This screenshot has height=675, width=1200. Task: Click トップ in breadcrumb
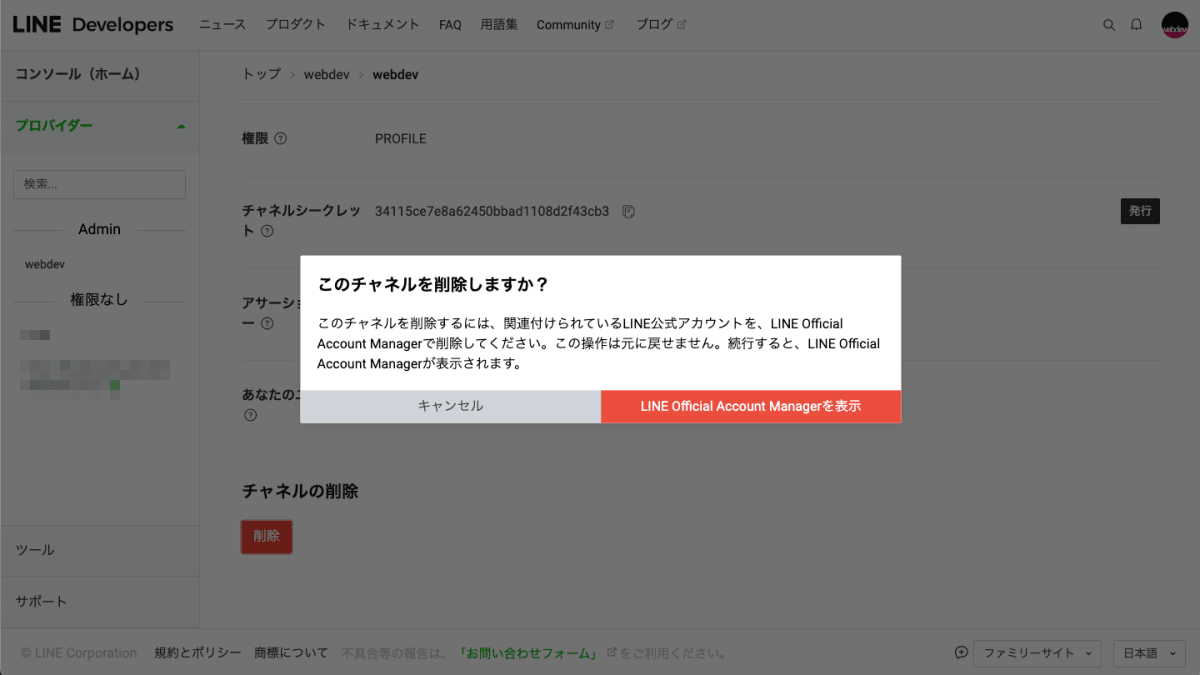[x=261, y=75]
